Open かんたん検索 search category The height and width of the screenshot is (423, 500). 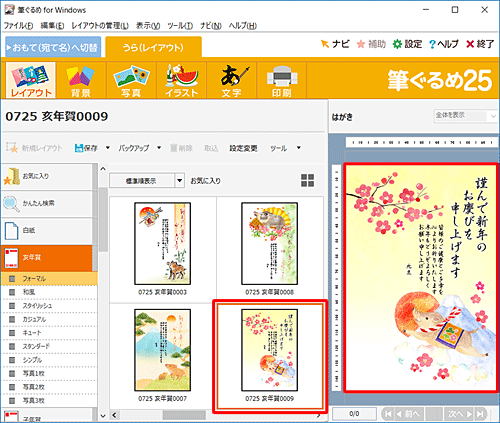pos(47,203)
